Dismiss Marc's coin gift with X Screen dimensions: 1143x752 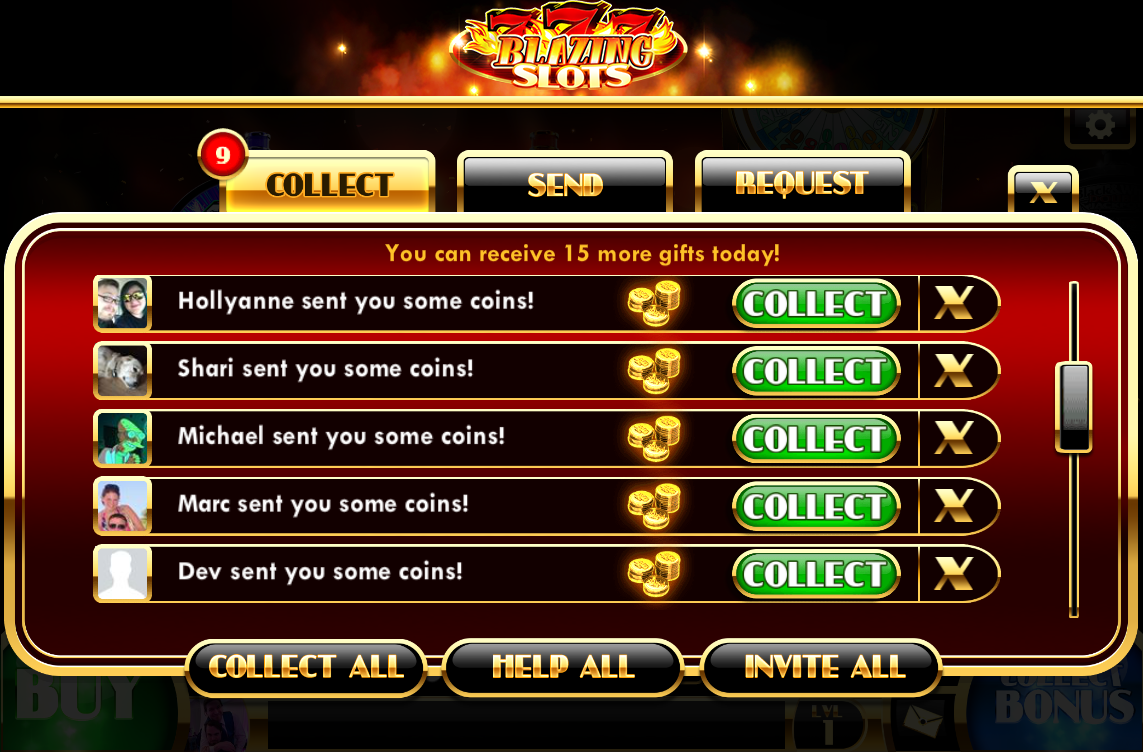click(x=953, y=506)
